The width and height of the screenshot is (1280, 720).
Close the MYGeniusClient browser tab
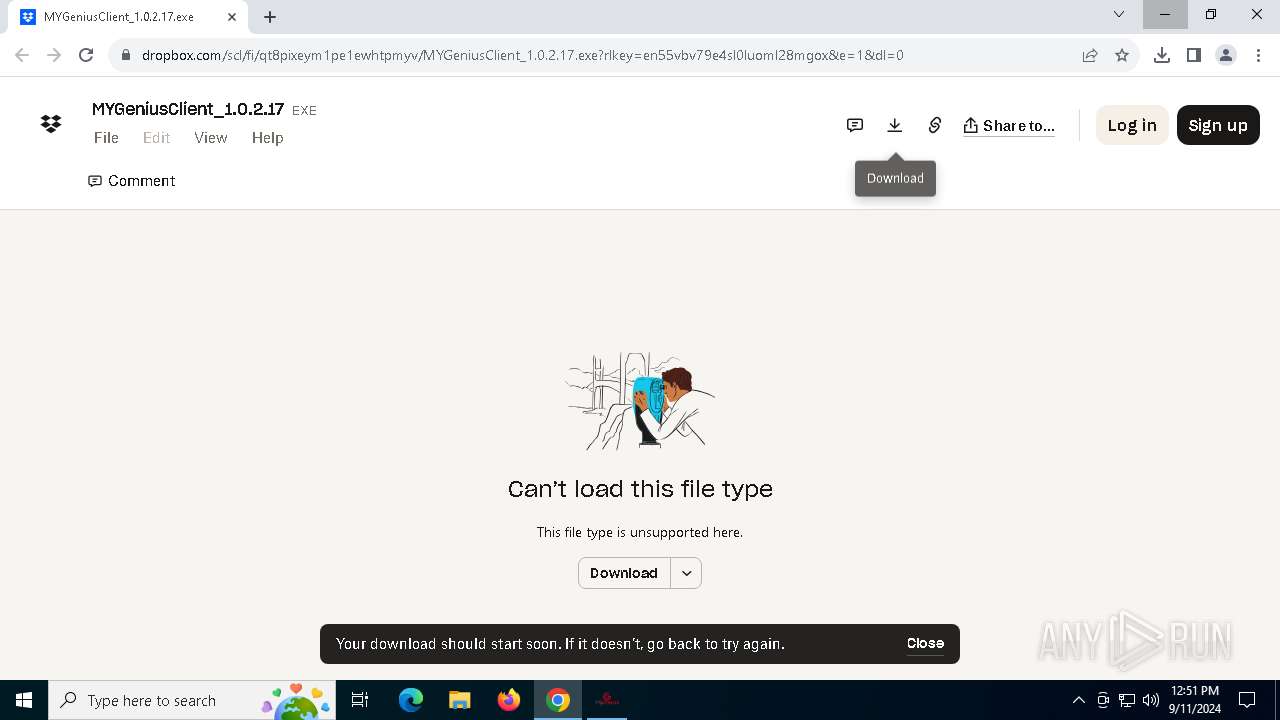(x=232, y=17)
